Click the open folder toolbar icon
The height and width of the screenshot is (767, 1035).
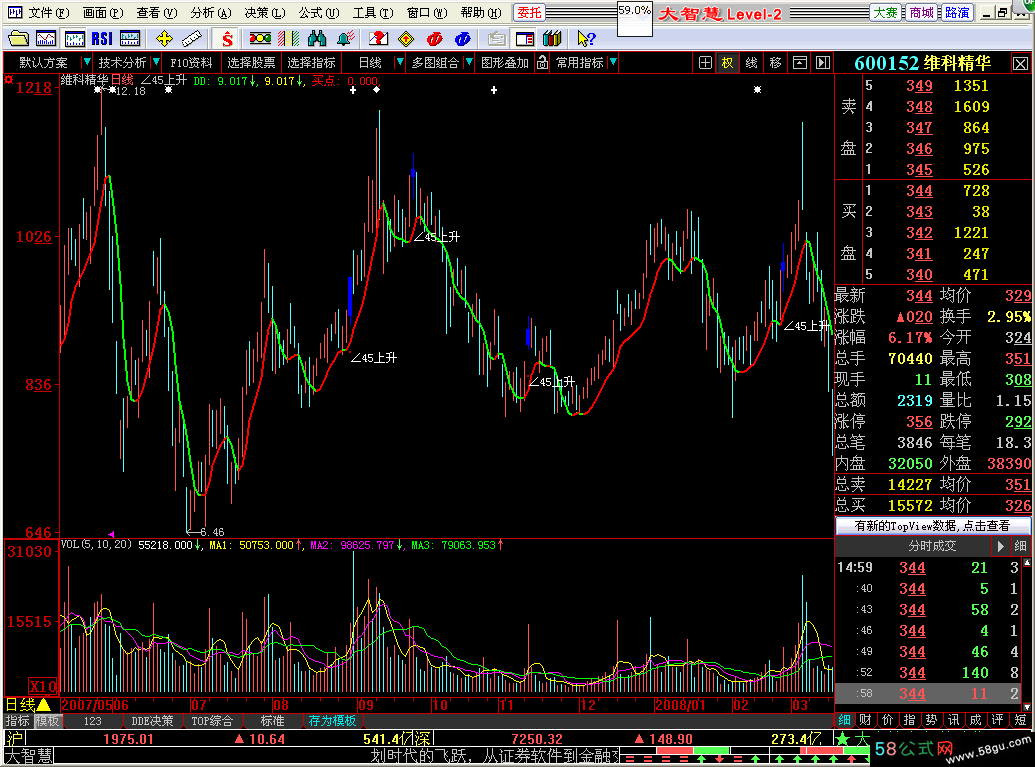click(18, 39)
